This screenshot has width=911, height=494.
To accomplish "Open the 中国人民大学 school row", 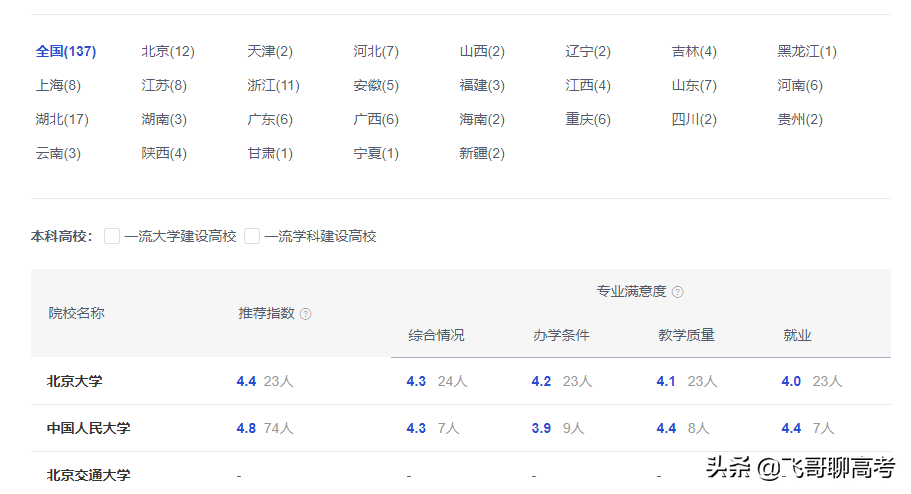I will click(x=461, y=428).
